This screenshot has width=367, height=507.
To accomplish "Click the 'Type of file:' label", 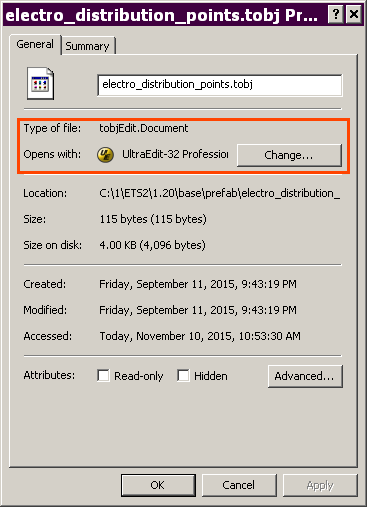I will [52, 128].
